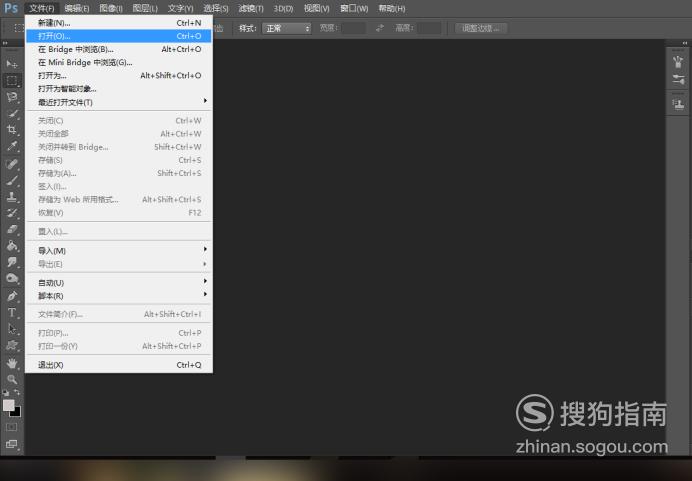Open the 选择(S) menu
The width and height of the screenshot is (692, 481).
pyautogui.click(x=216, y=8)
